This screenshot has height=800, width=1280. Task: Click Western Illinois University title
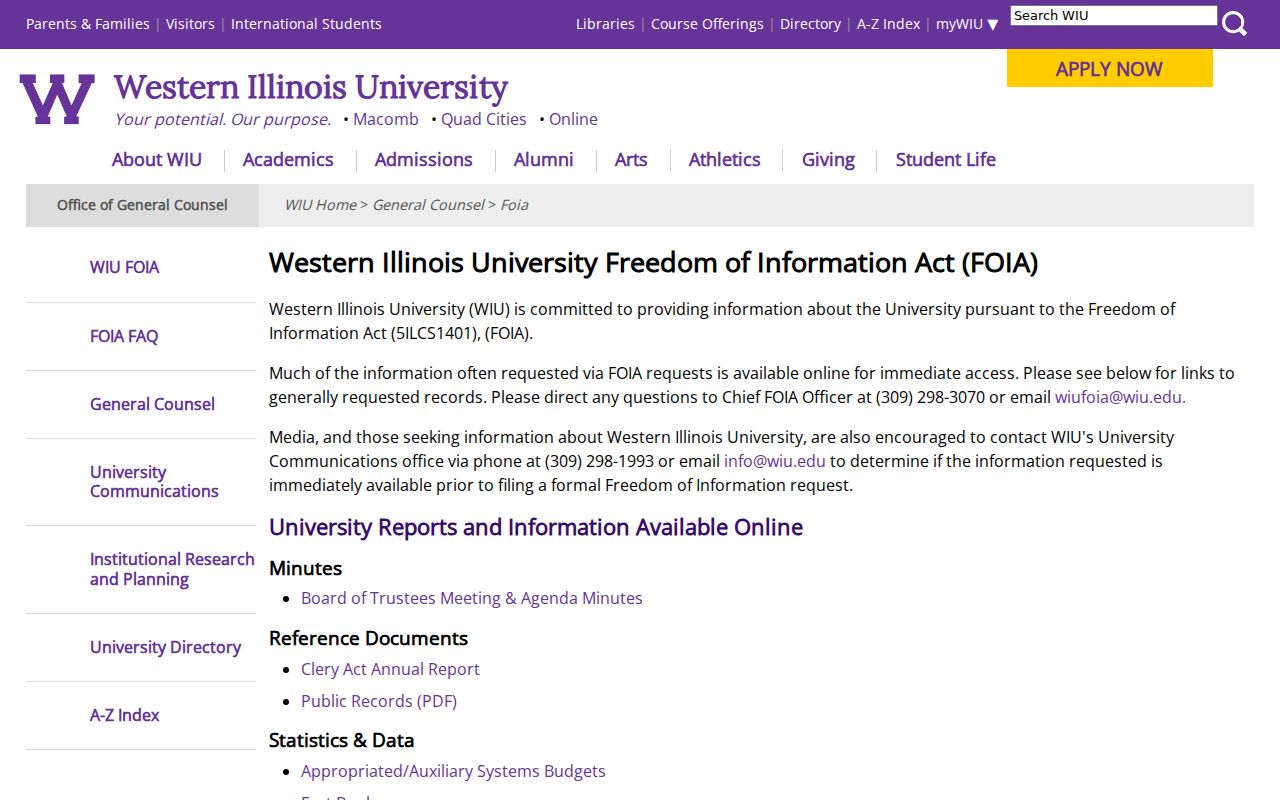point(311,88)
